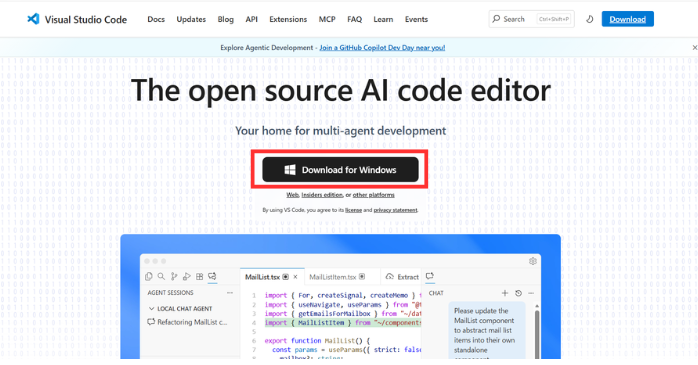The height and width of the screenshot is (365, 698).
Task: Click chat panel icon above CHAT header
Action: tap(430, 276)
